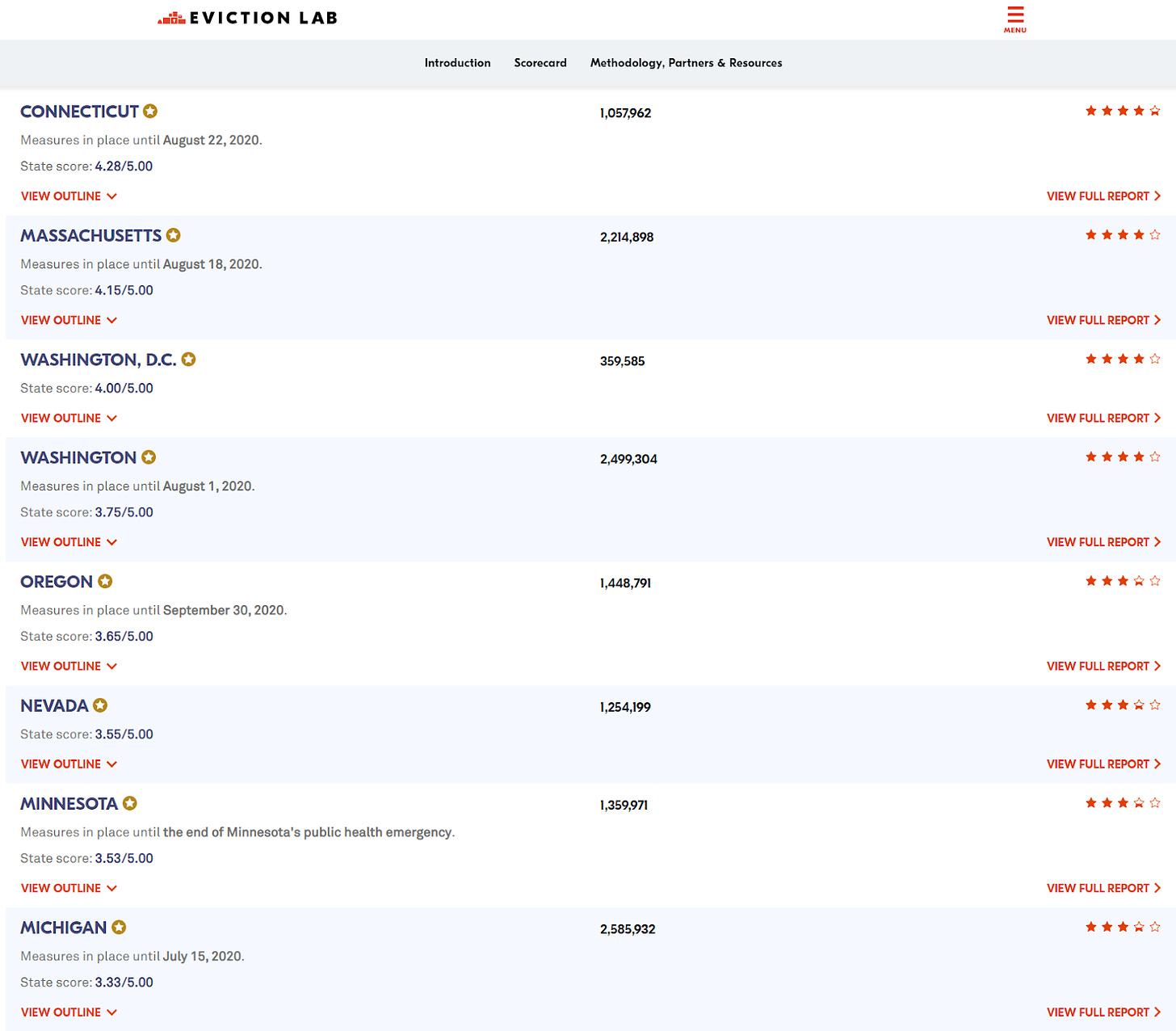Click the CONNECTICUT state heading
Image resolution: width=1176 pixels, height=1031 pixels.
pos(79,112)
